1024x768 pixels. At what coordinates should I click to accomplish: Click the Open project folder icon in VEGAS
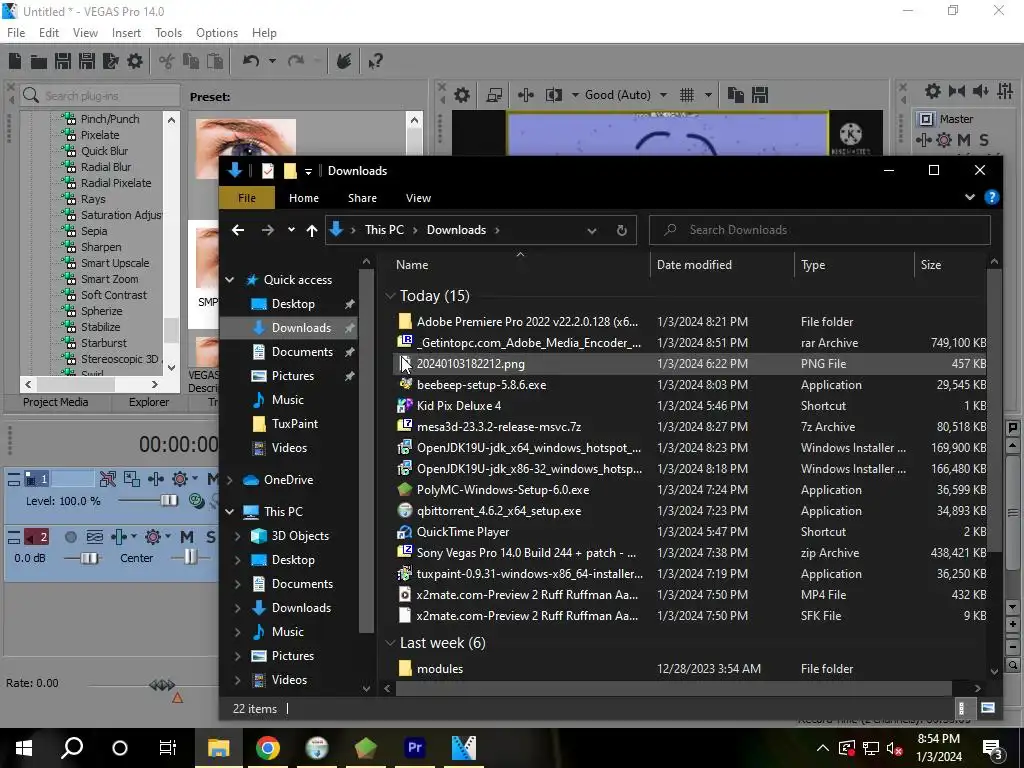tap(39, 61)
